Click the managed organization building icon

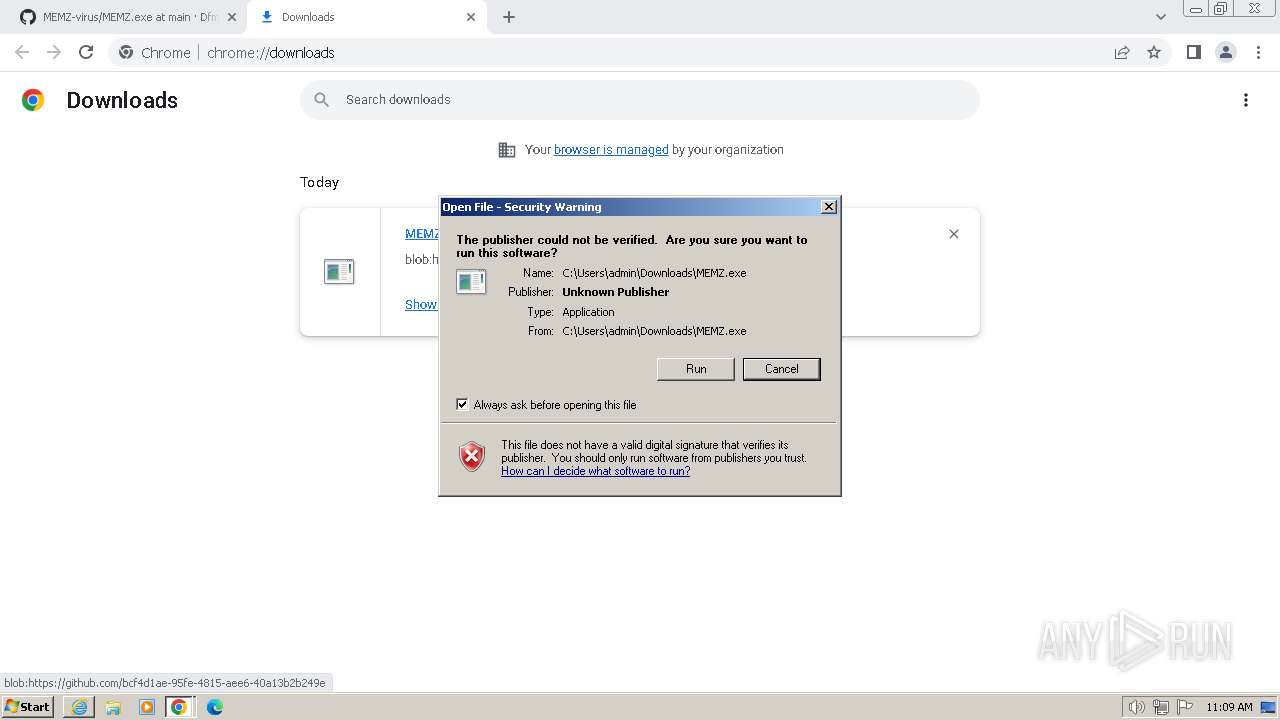pos(507,150)
